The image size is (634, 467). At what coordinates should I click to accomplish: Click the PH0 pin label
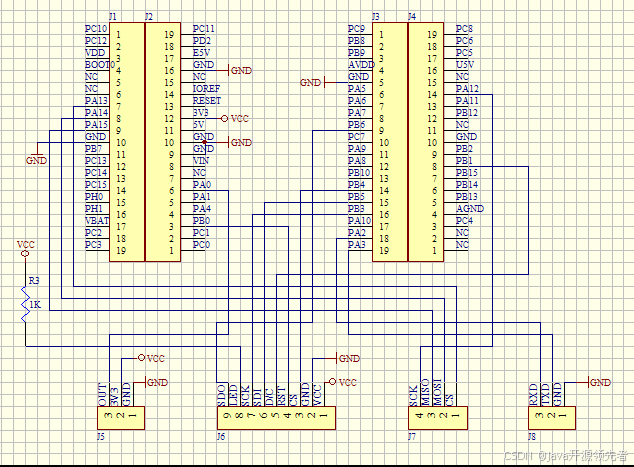94,197
